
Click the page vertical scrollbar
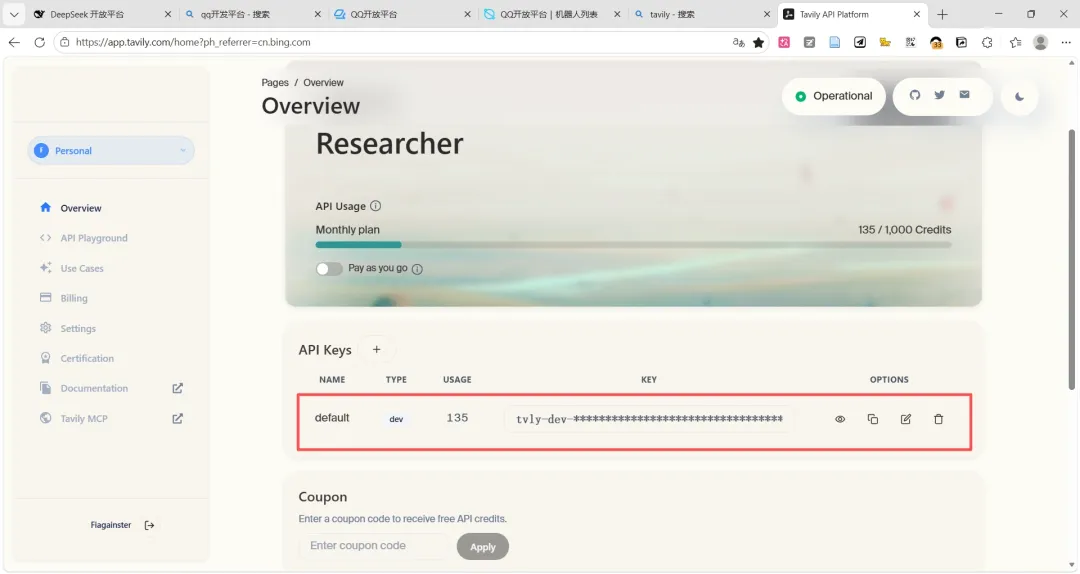tap(1071, 259)
